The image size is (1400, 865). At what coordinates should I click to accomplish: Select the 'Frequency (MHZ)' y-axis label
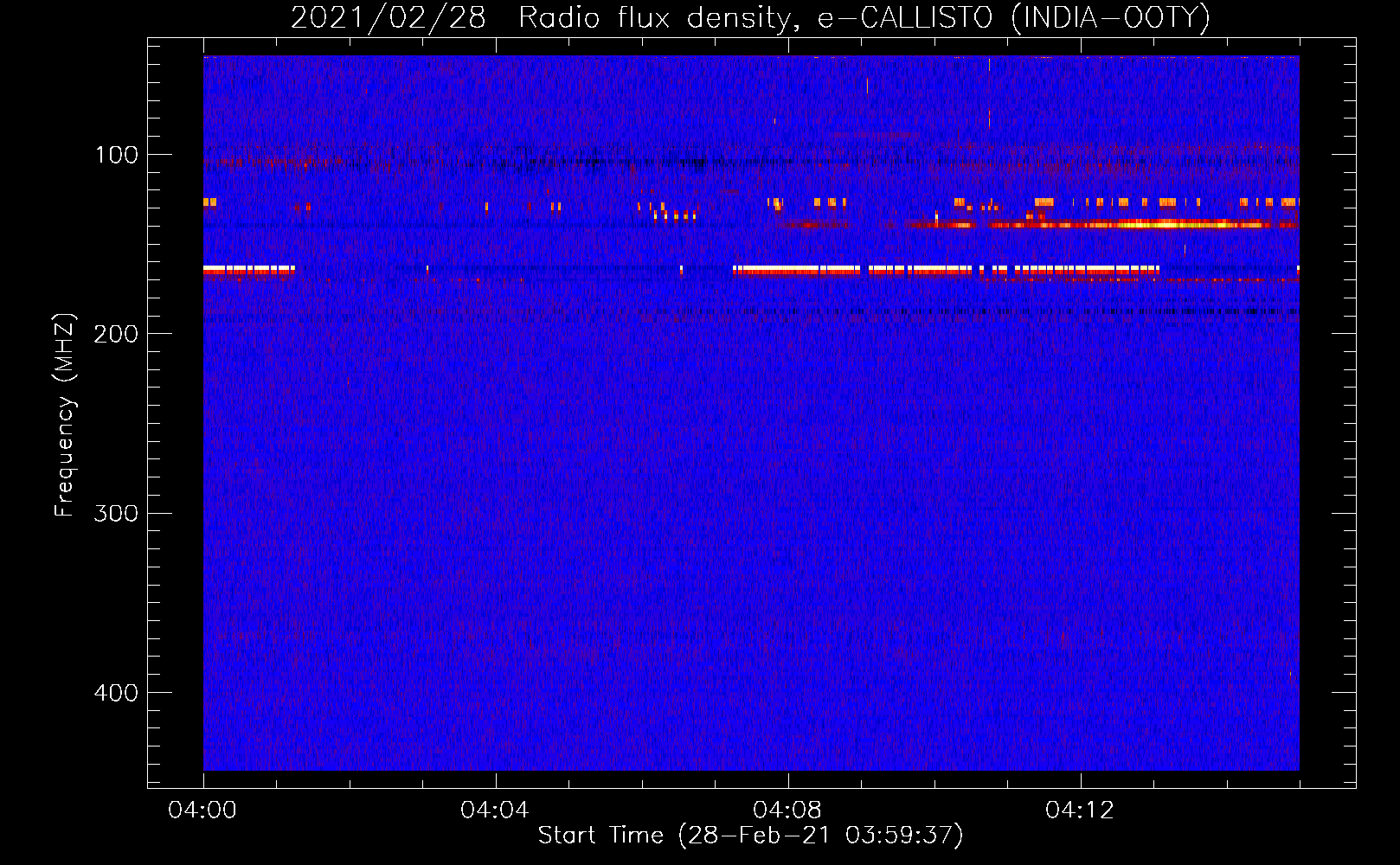65,414
